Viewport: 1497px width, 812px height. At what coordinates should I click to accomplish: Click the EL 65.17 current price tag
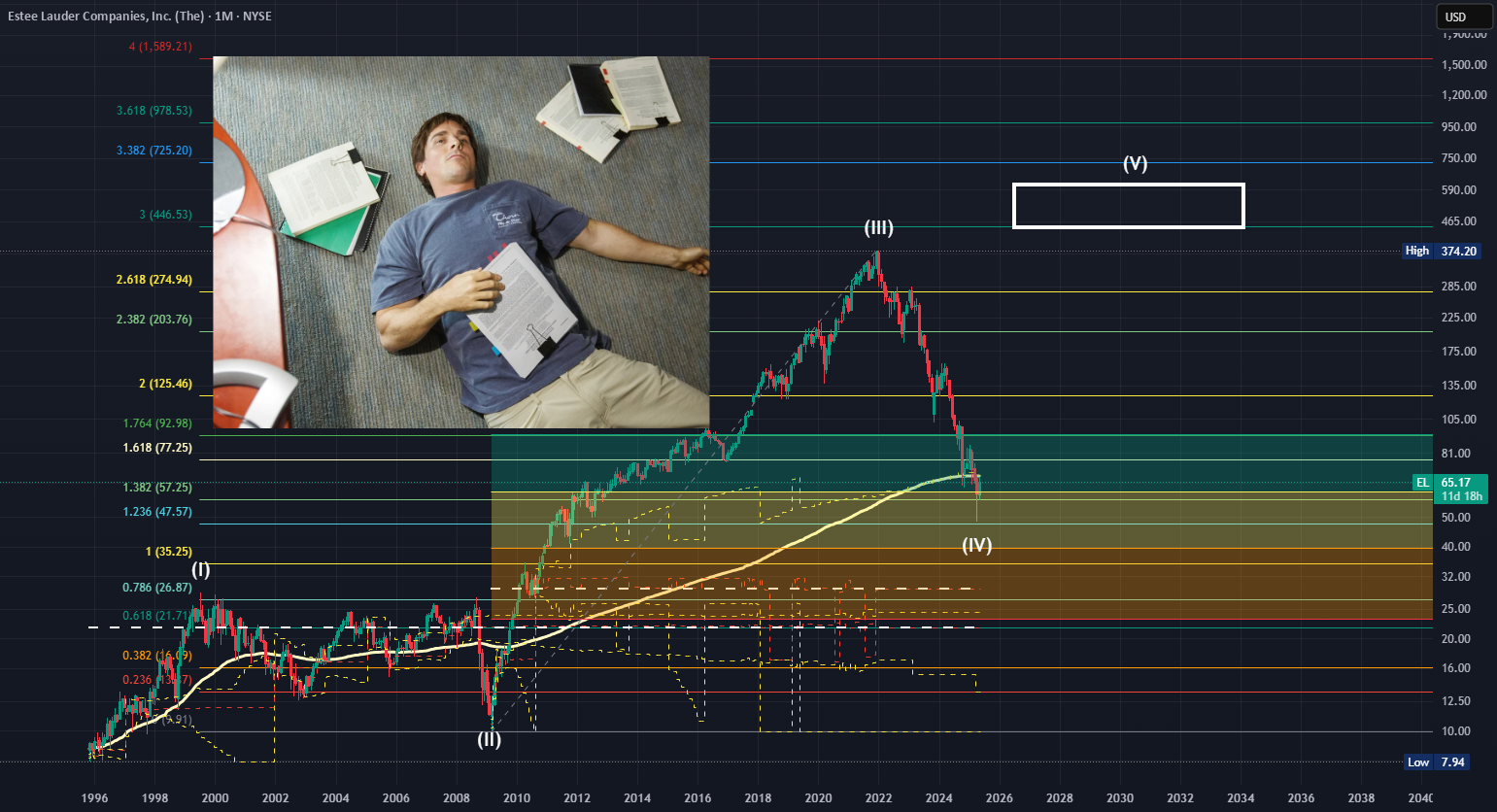click(1449, 489)
